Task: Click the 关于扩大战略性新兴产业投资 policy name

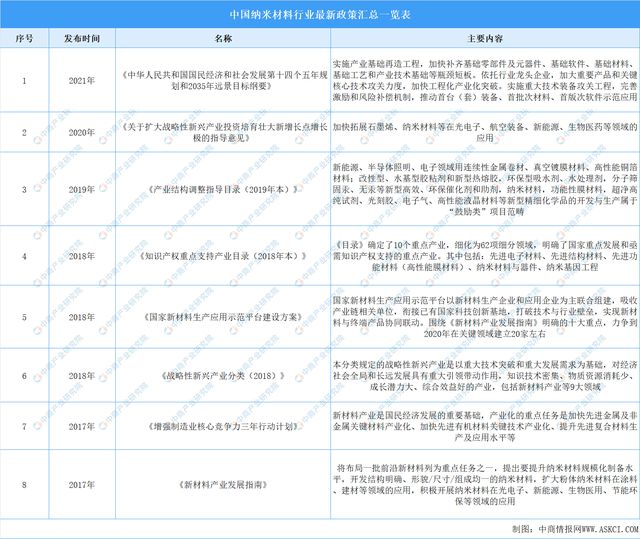Action: (x=223, y=133)
